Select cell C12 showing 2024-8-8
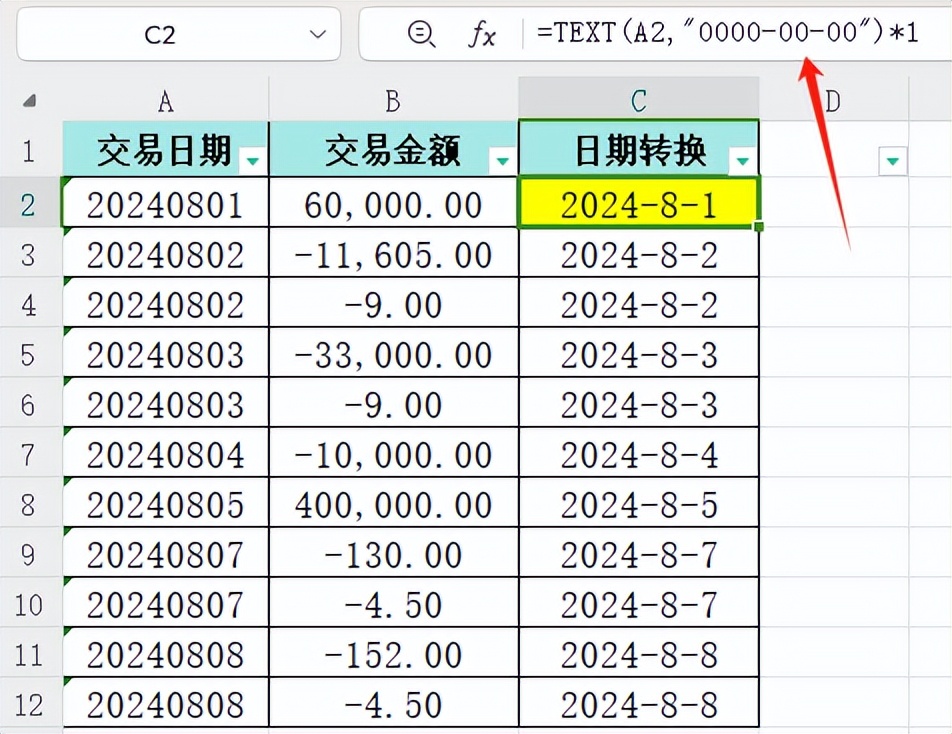The image size is (952, 734). [639, 702]
